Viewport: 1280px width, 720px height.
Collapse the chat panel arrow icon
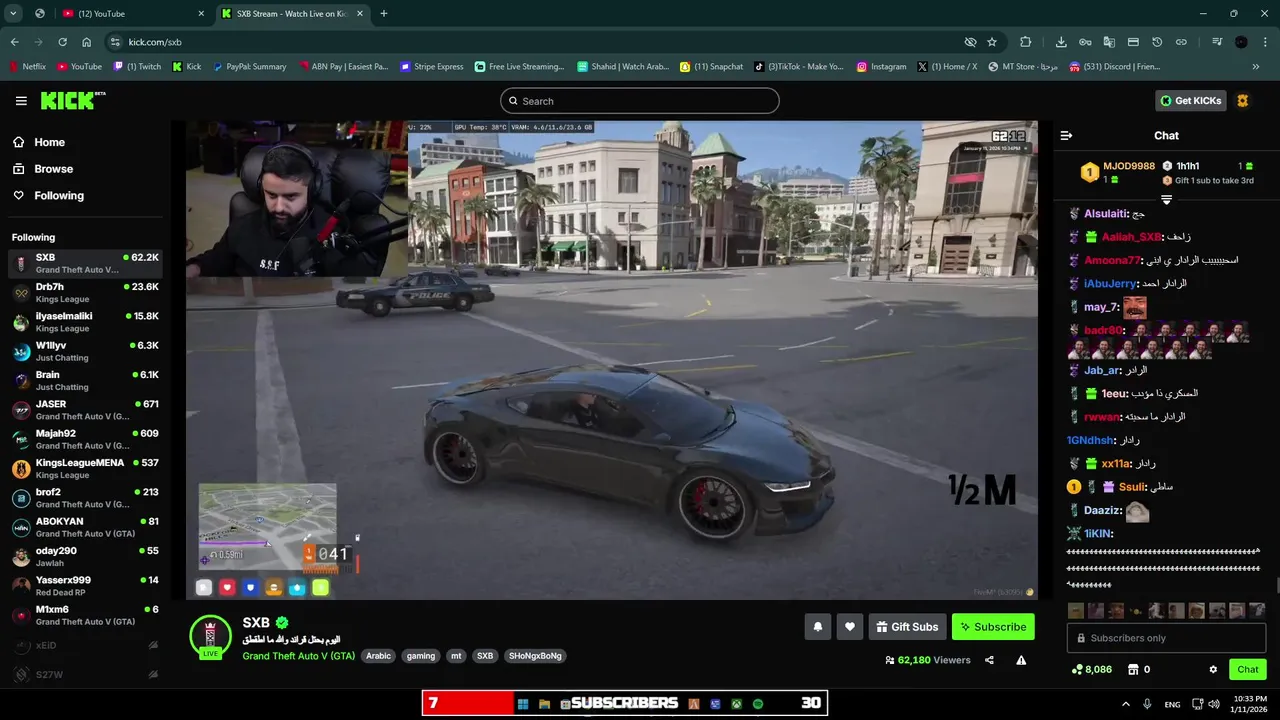pyautogui.click(x=1066, y=136)
